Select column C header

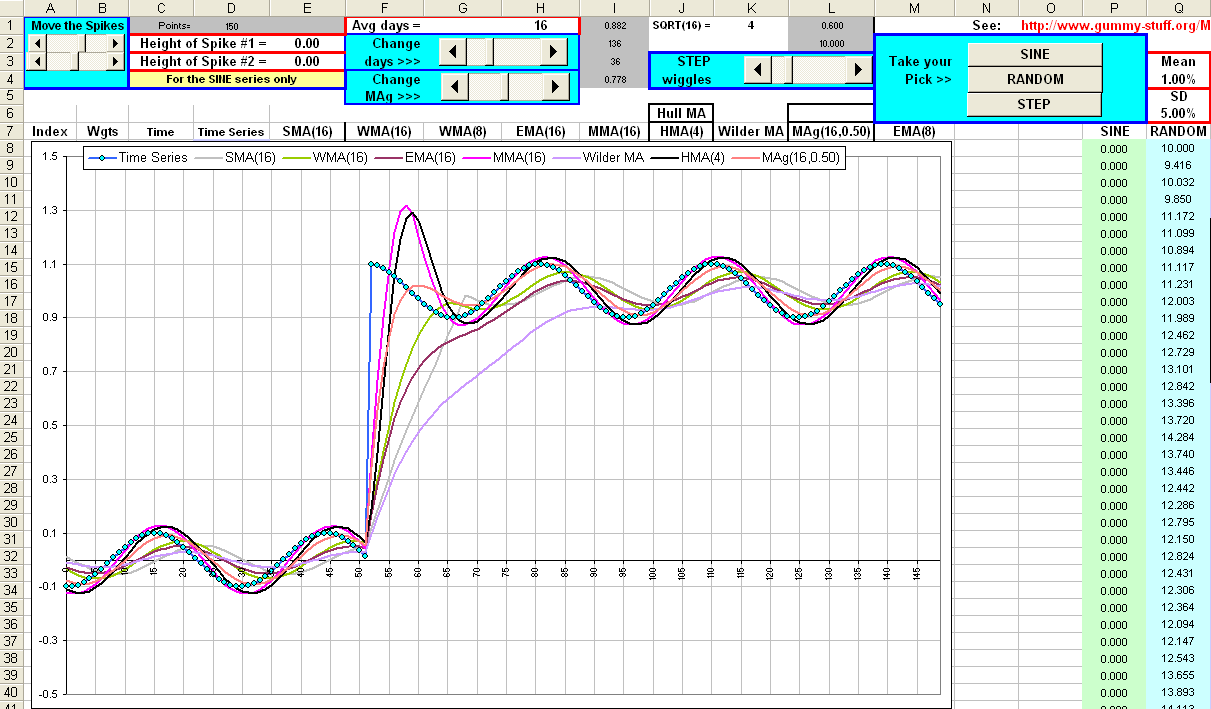point(160,8)
